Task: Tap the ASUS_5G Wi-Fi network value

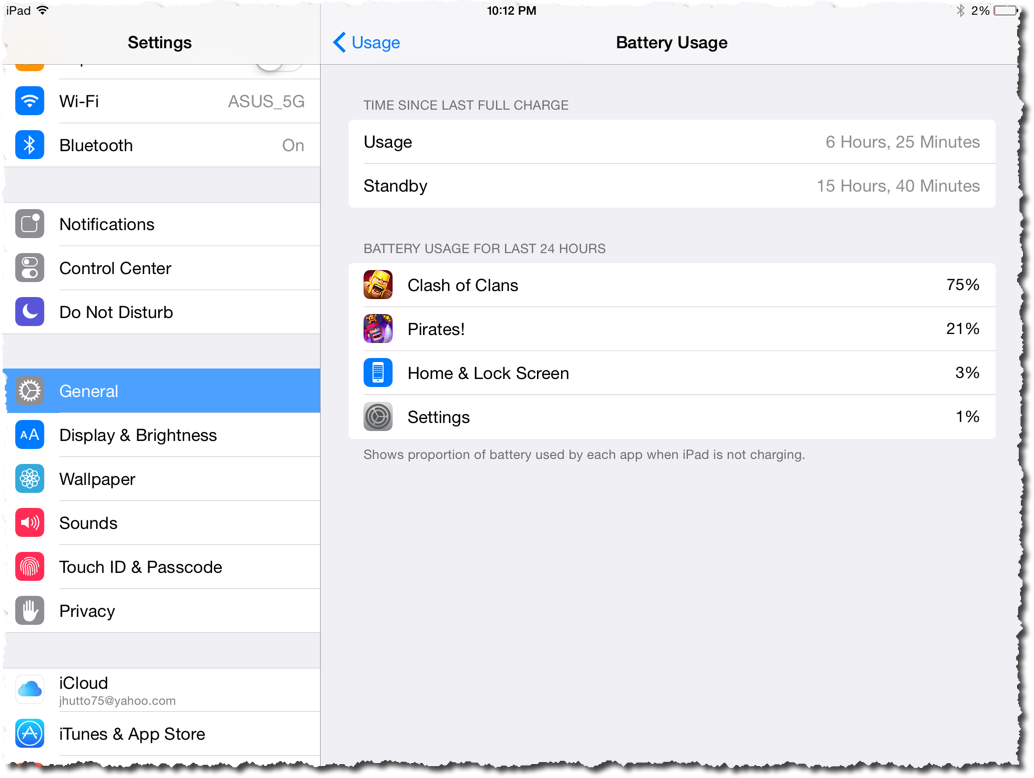Action: pyautogui.click(x=266, y=102)
